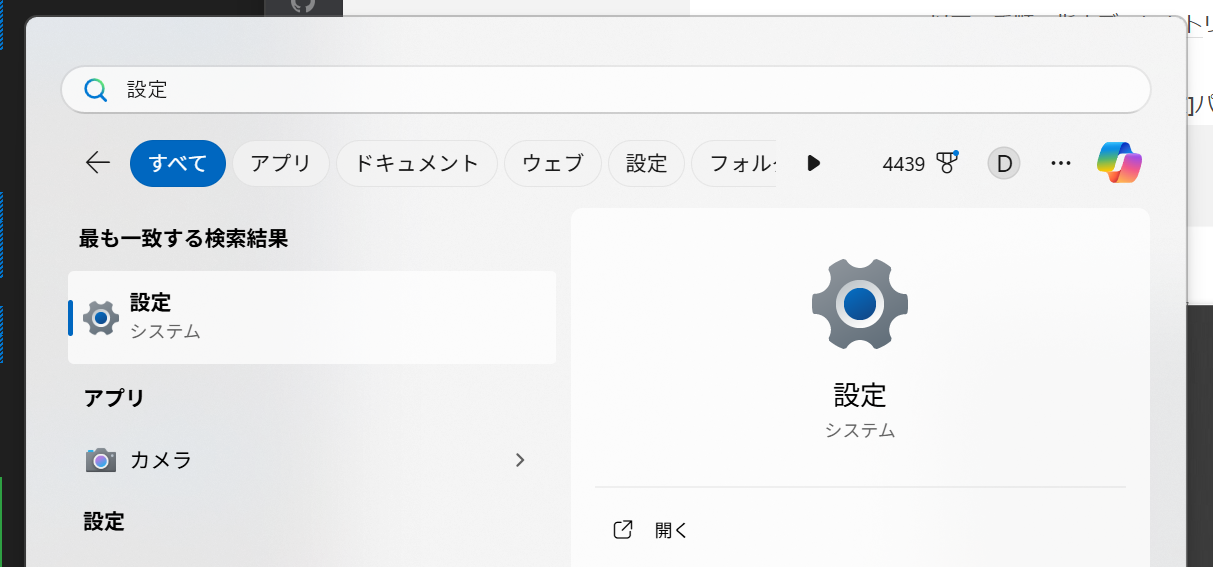Click the camera icon beside カメラ
This screenshot has width=1213, height=567.
100,460
